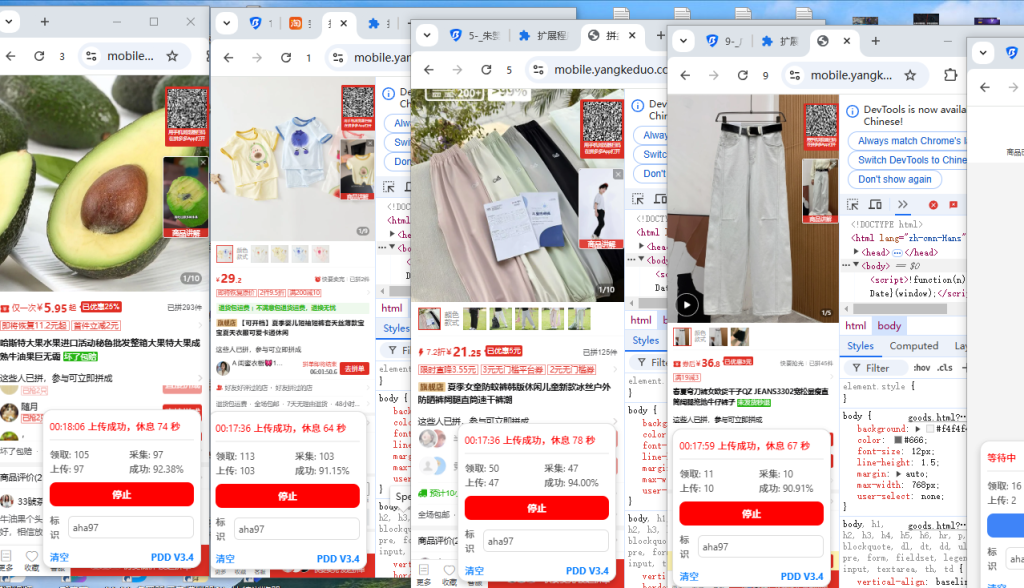Show more DevTools tabs in jeans window

click(903, 204)
